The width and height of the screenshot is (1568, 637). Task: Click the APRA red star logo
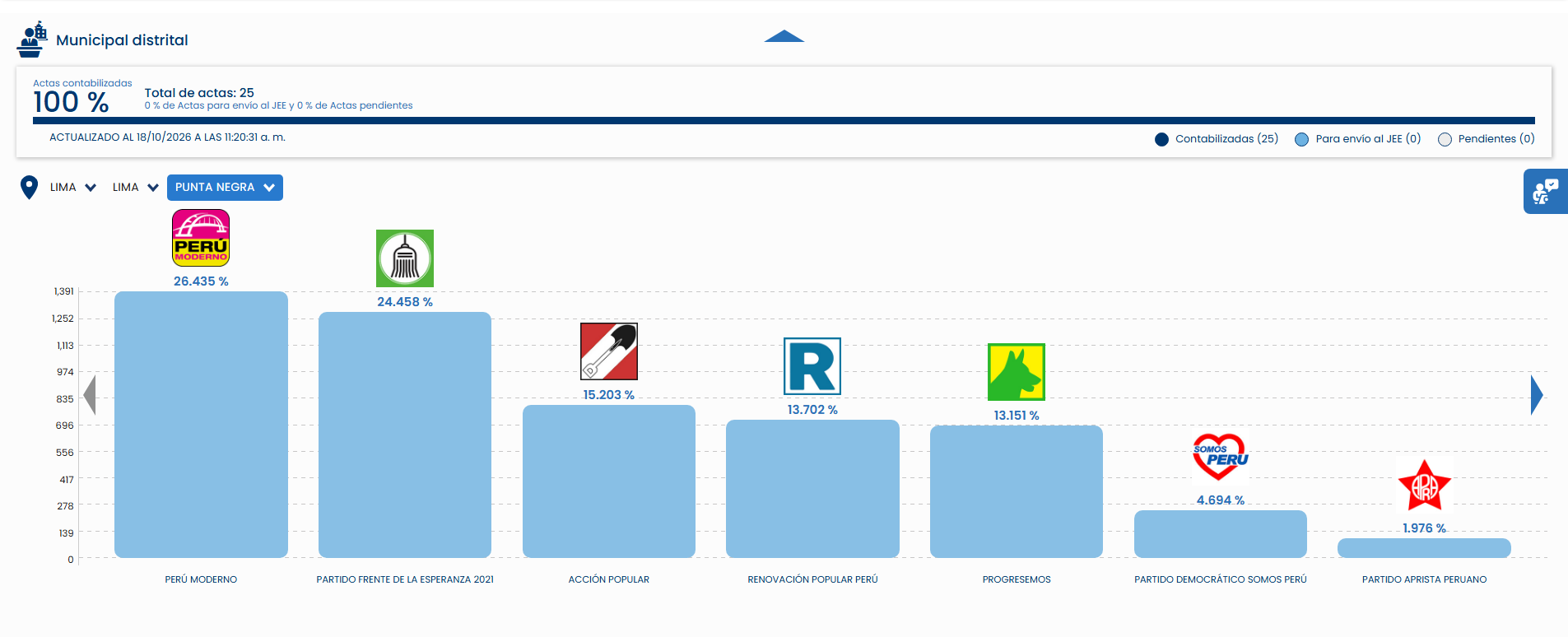(1424, 486)
